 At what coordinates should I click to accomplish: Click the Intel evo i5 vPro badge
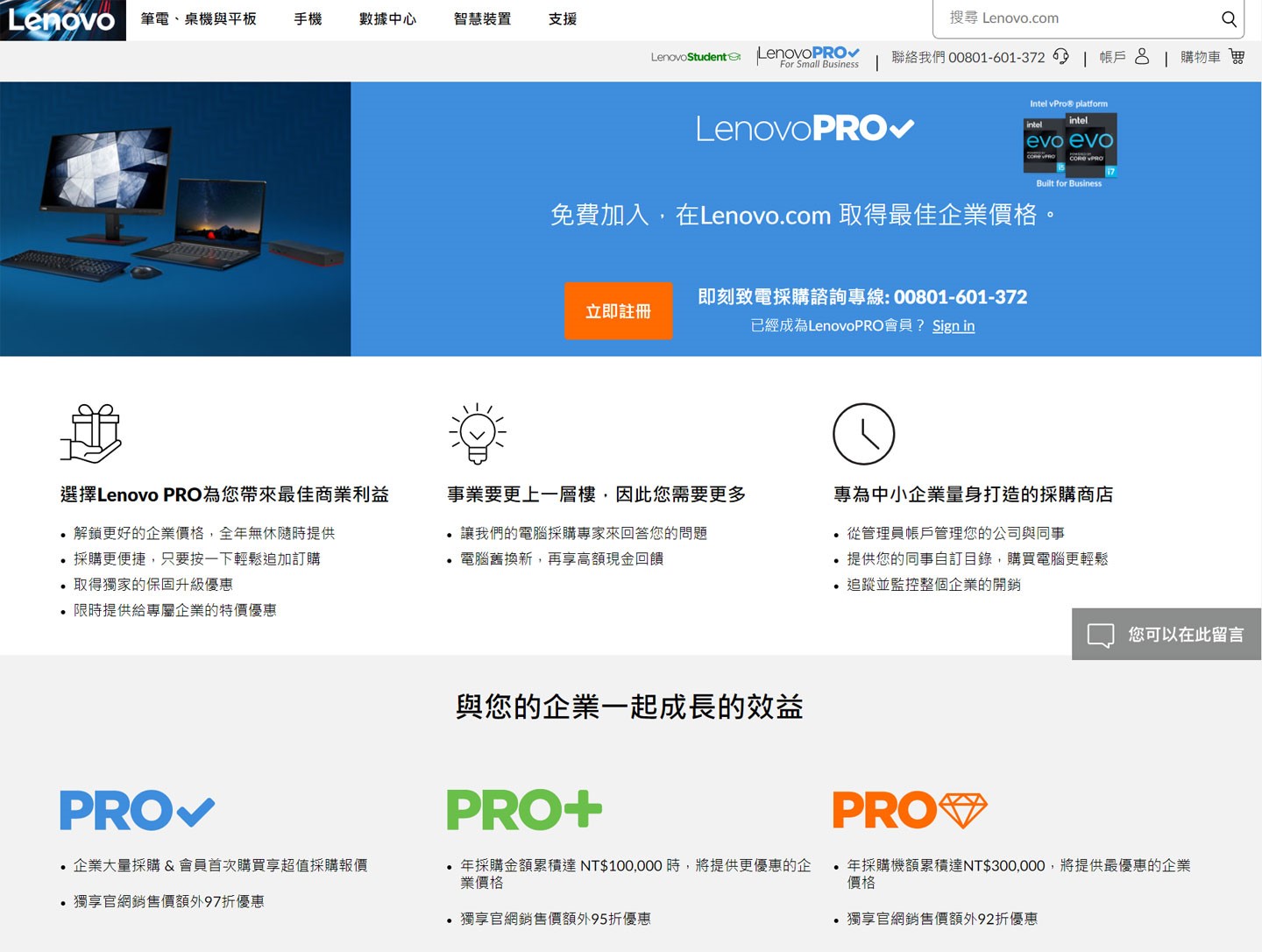coord(1043,145)
